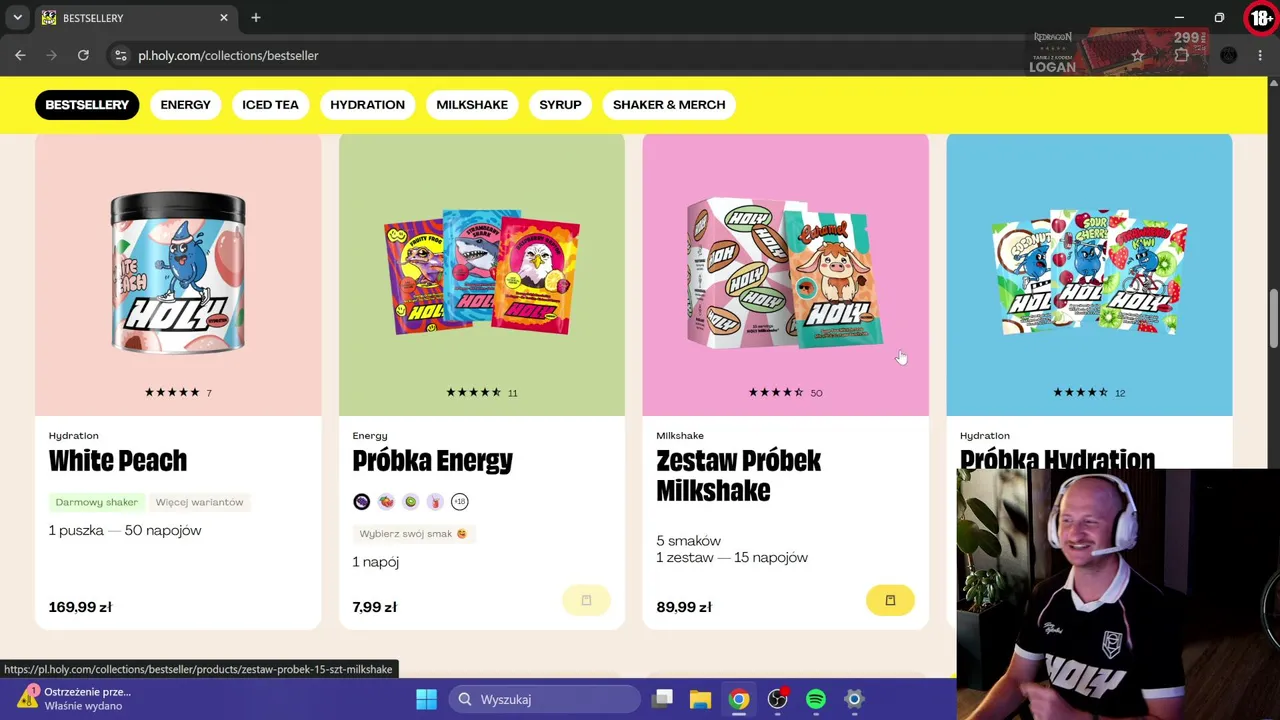1280x720 pixels.
Task: Select the red drink flavor swatch
Action: [435, 502]
